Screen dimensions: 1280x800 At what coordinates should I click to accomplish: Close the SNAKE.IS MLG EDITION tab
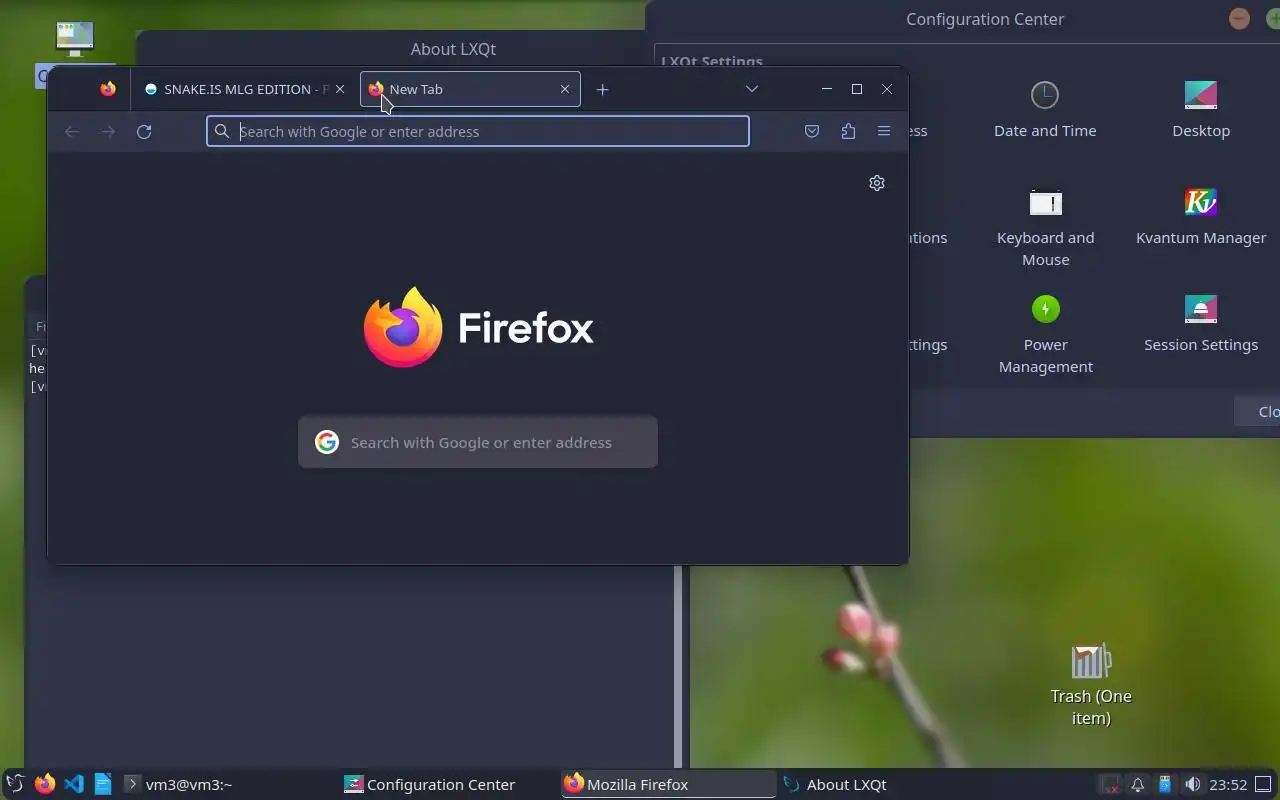point(340,89)
